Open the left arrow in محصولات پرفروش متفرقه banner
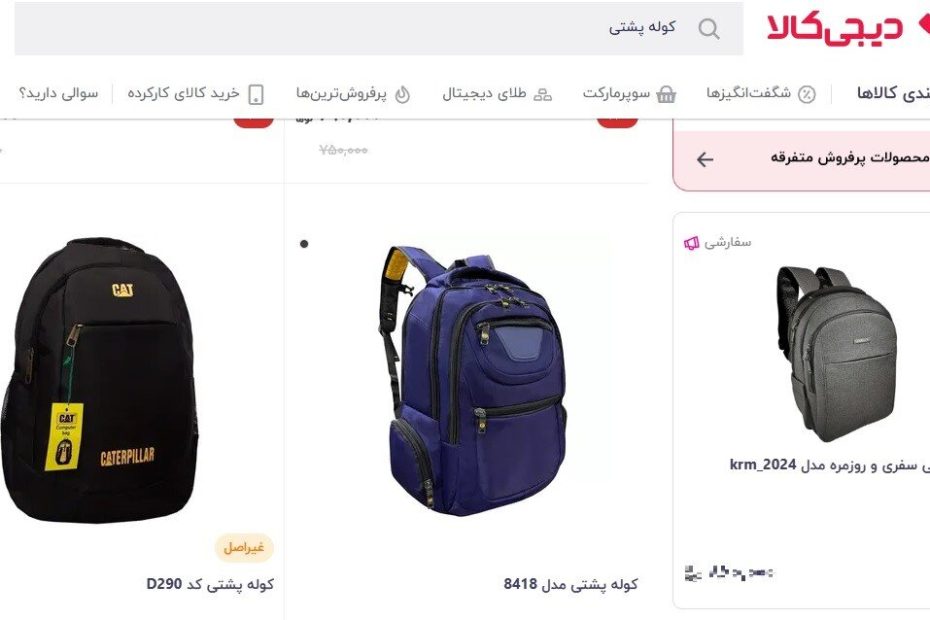This screenshot has height=620, width=930. coord(705,159)
